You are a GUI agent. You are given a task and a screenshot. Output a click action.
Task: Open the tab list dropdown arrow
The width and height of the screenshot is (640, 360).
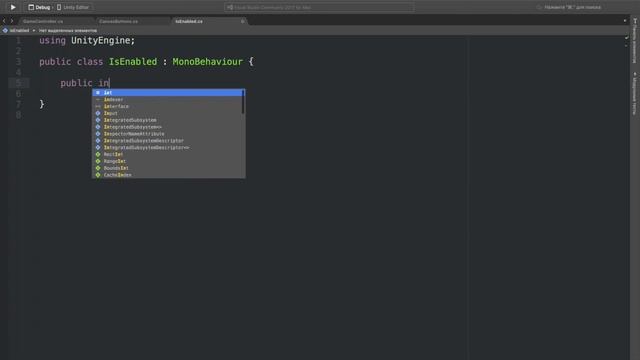tap(625, 21)
